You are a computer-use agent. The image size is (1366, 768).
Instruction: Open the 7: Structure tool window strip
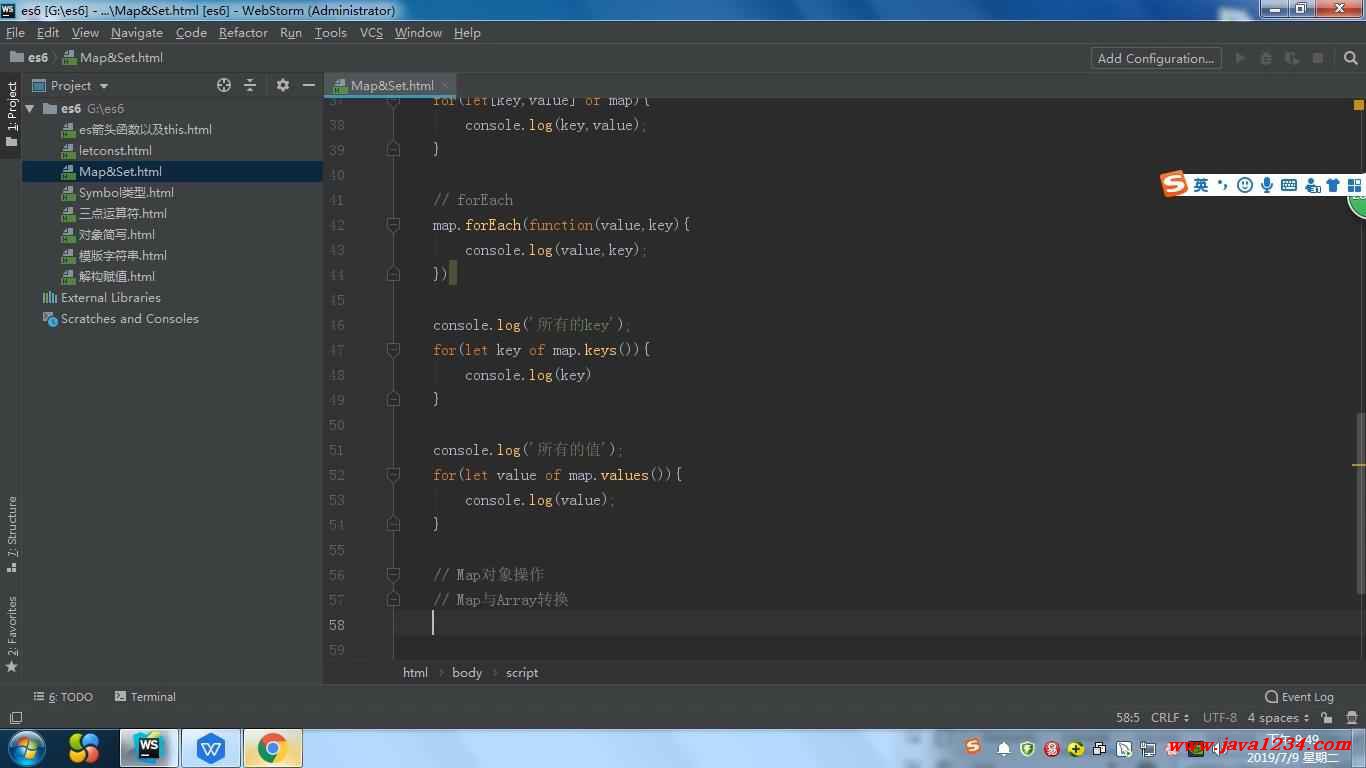point(11,534)
